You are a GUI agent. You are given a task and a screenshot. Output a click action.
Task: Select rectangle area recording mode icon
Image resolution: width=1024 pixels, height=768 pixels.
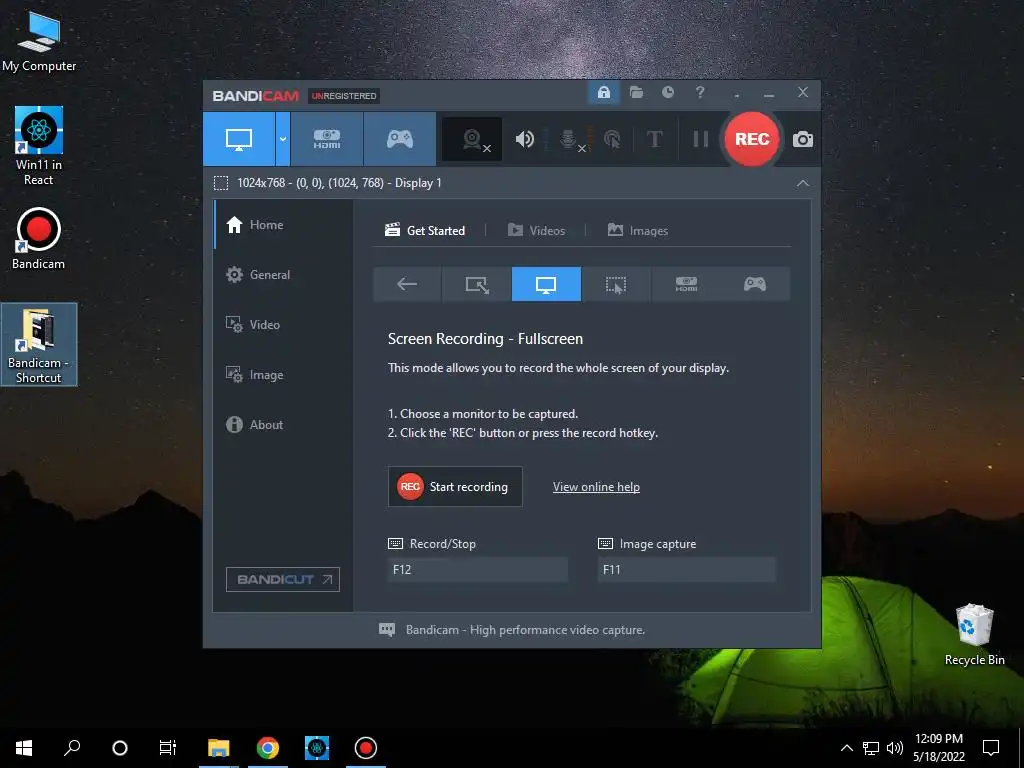[x=477, y=284]
